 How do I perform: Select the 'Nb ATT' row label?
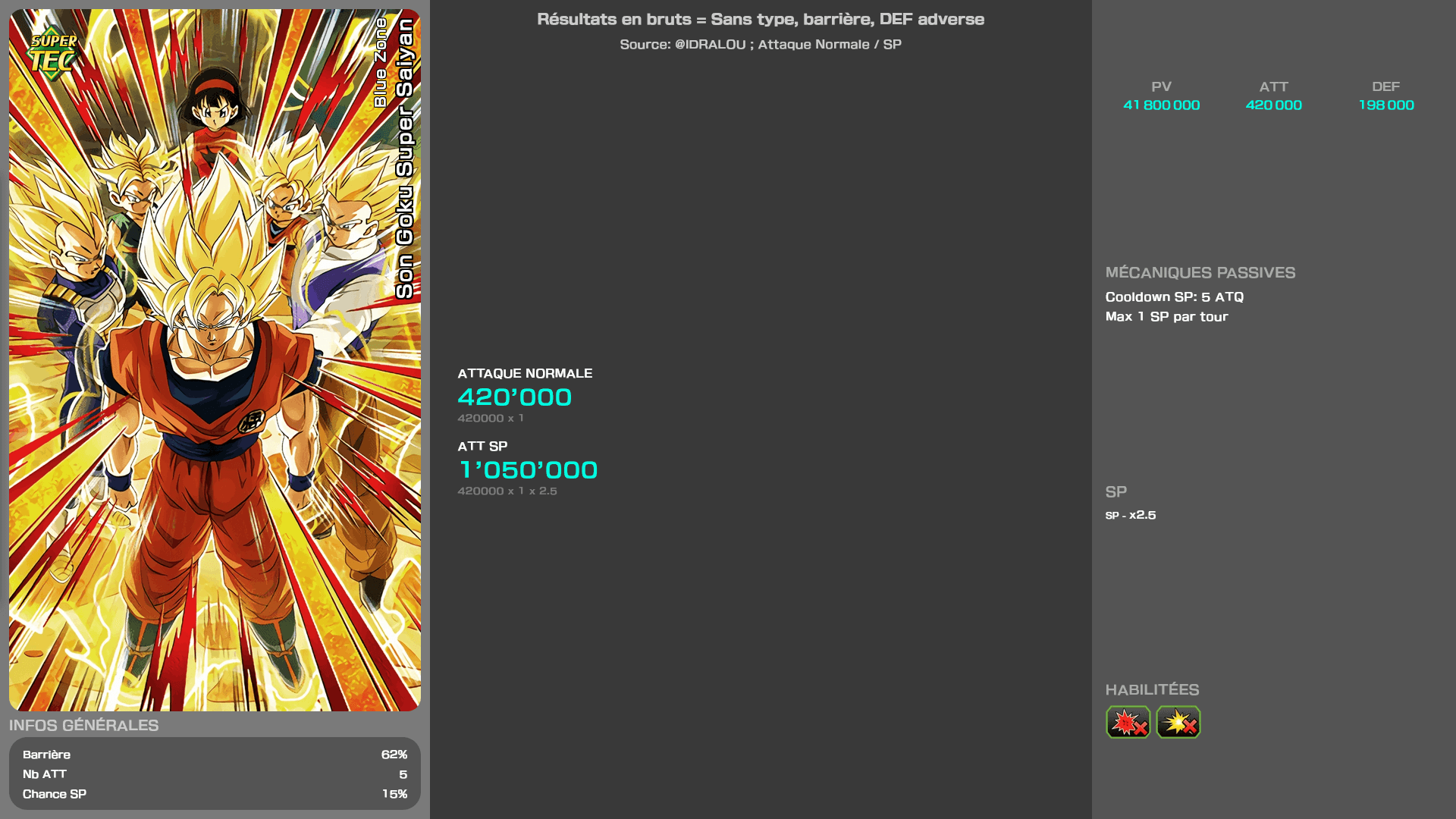click(x=45, y=774)
